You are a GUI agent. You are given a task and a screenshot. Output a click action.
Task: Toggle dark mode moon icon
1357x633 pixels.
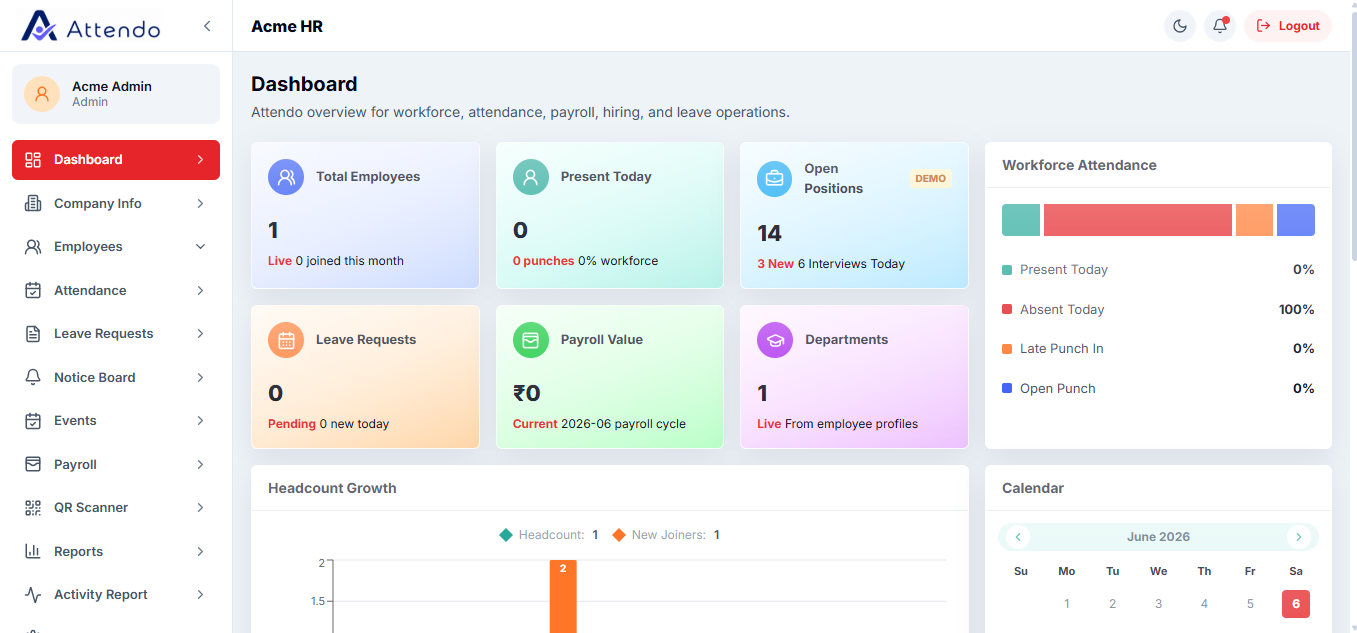[1180, 26]
